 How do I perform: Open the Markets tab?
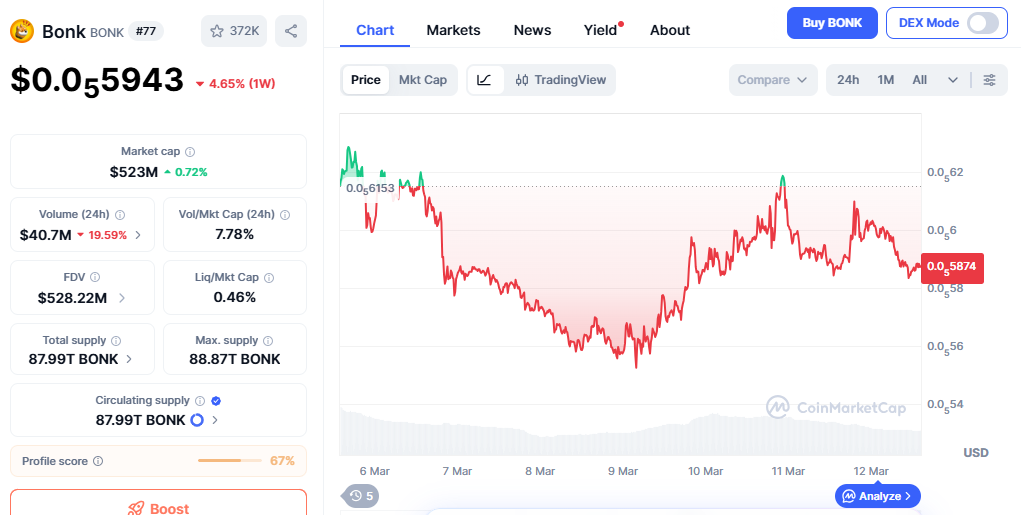(453, 30)
